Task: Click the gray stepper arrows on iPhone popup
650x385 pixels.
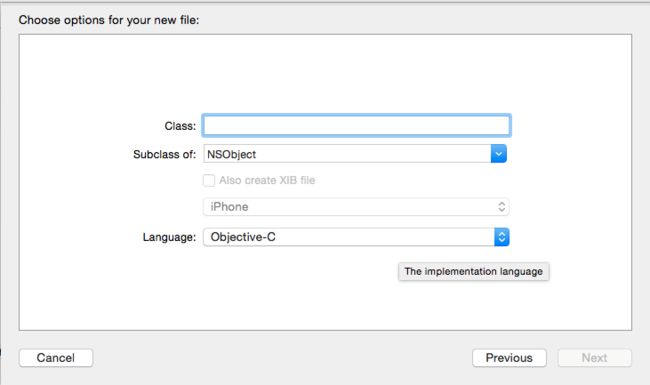Action: click(502, 207)
